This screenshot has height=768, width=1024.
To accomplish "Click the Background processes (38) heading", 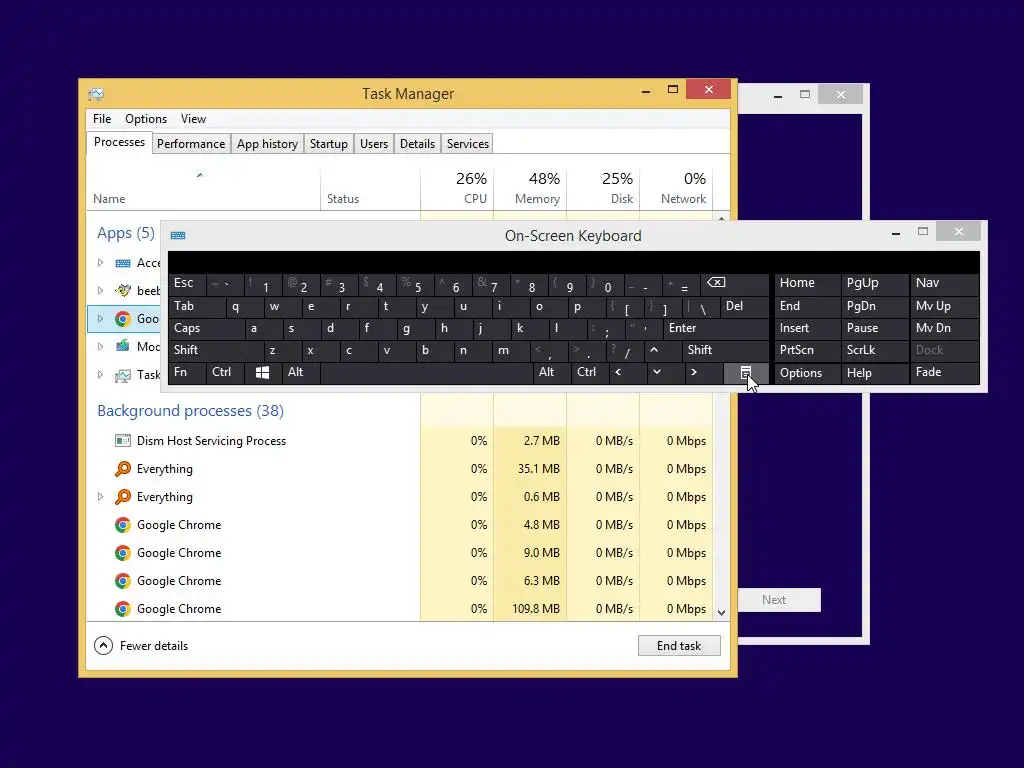I will tap(190, 411).
